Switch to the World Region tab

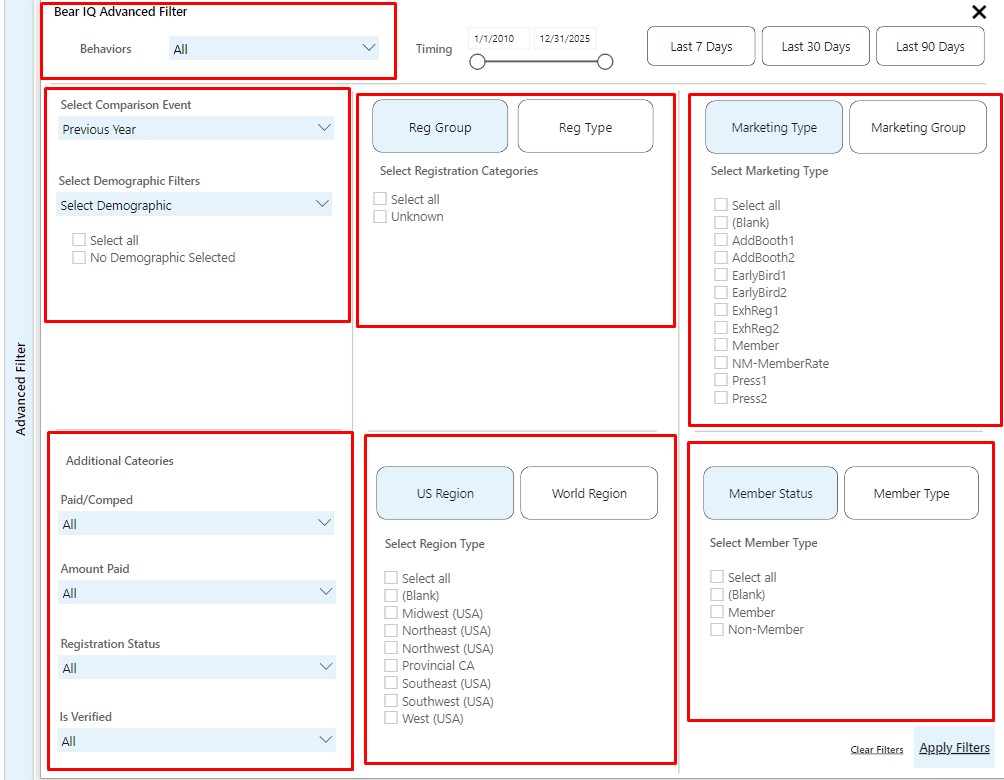coord(589,492)
